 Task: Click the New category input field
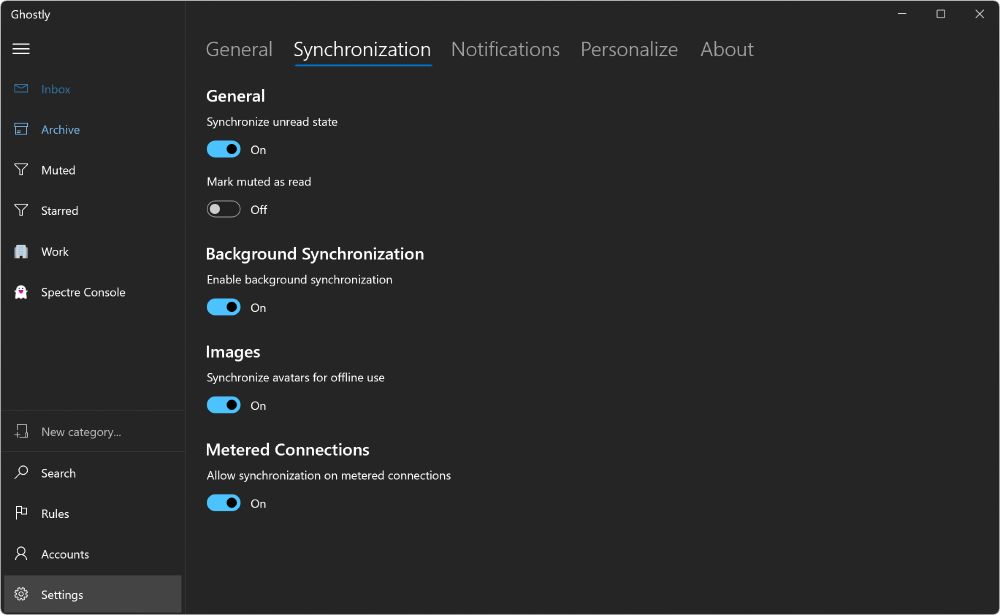click(80, 431)
